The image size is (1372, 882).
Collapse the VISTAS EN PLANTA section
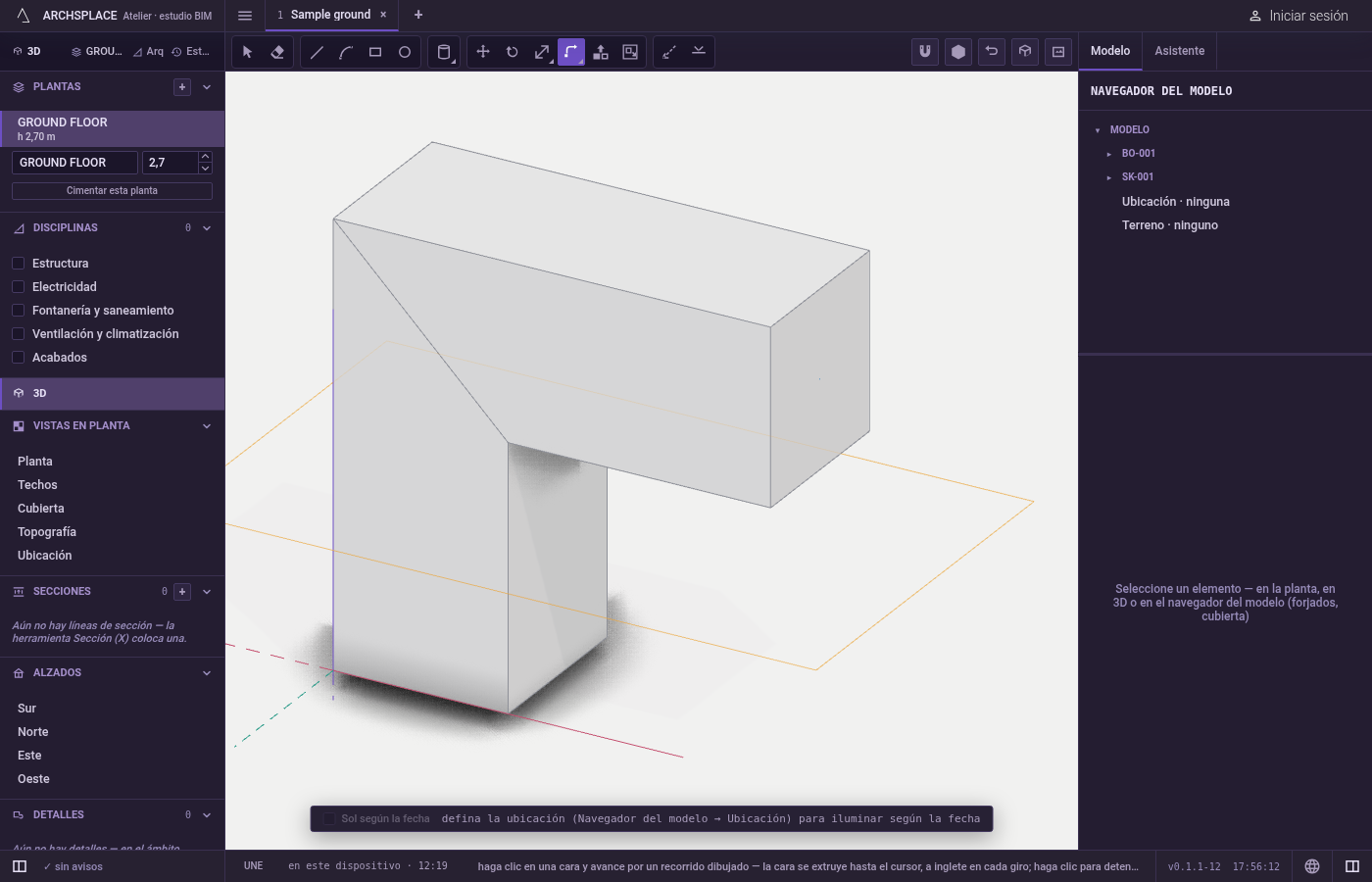(207, 426)
